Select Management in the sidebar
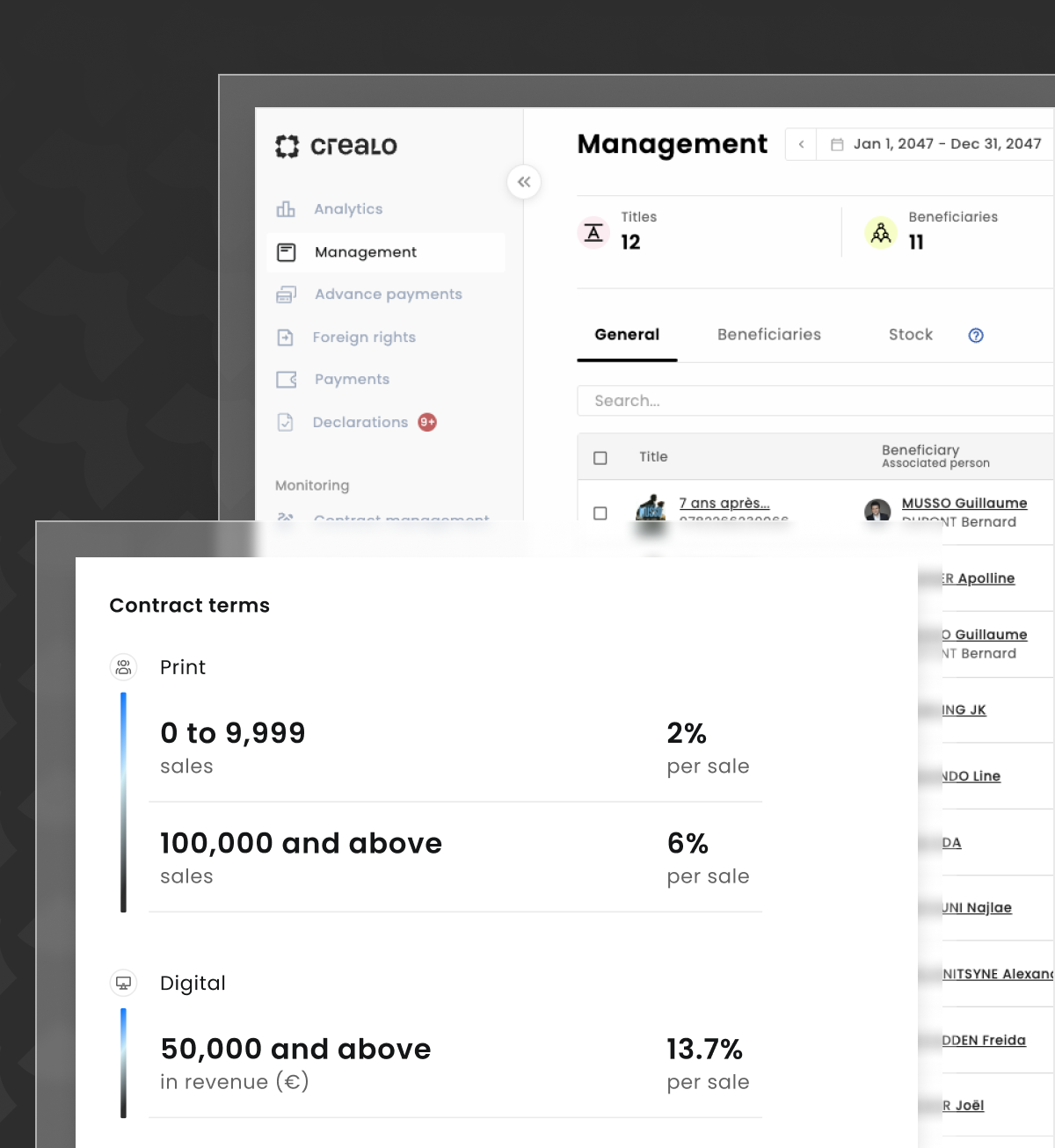 point(386,252)
